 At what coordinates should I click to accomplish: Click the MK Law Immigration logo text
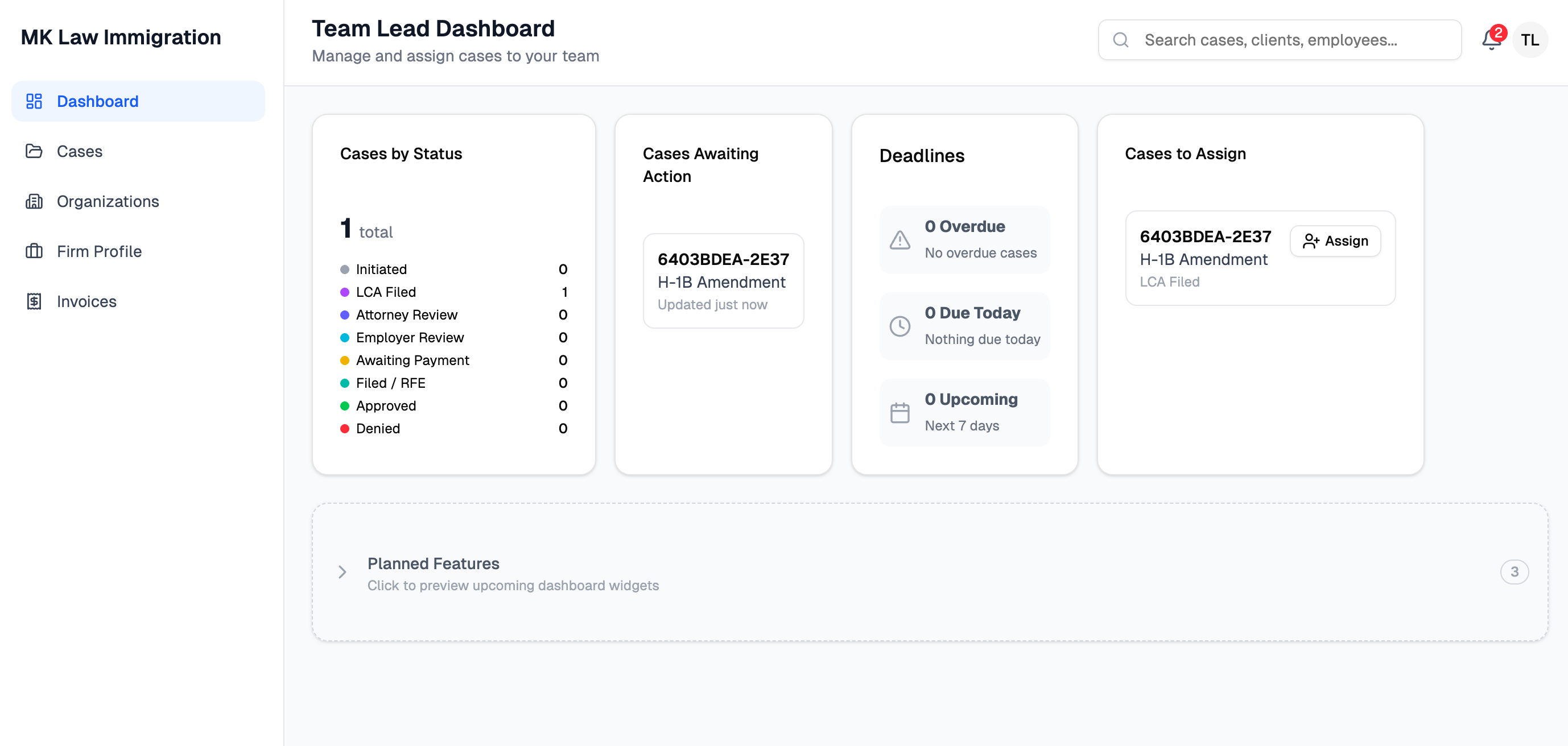pos(121,37)
